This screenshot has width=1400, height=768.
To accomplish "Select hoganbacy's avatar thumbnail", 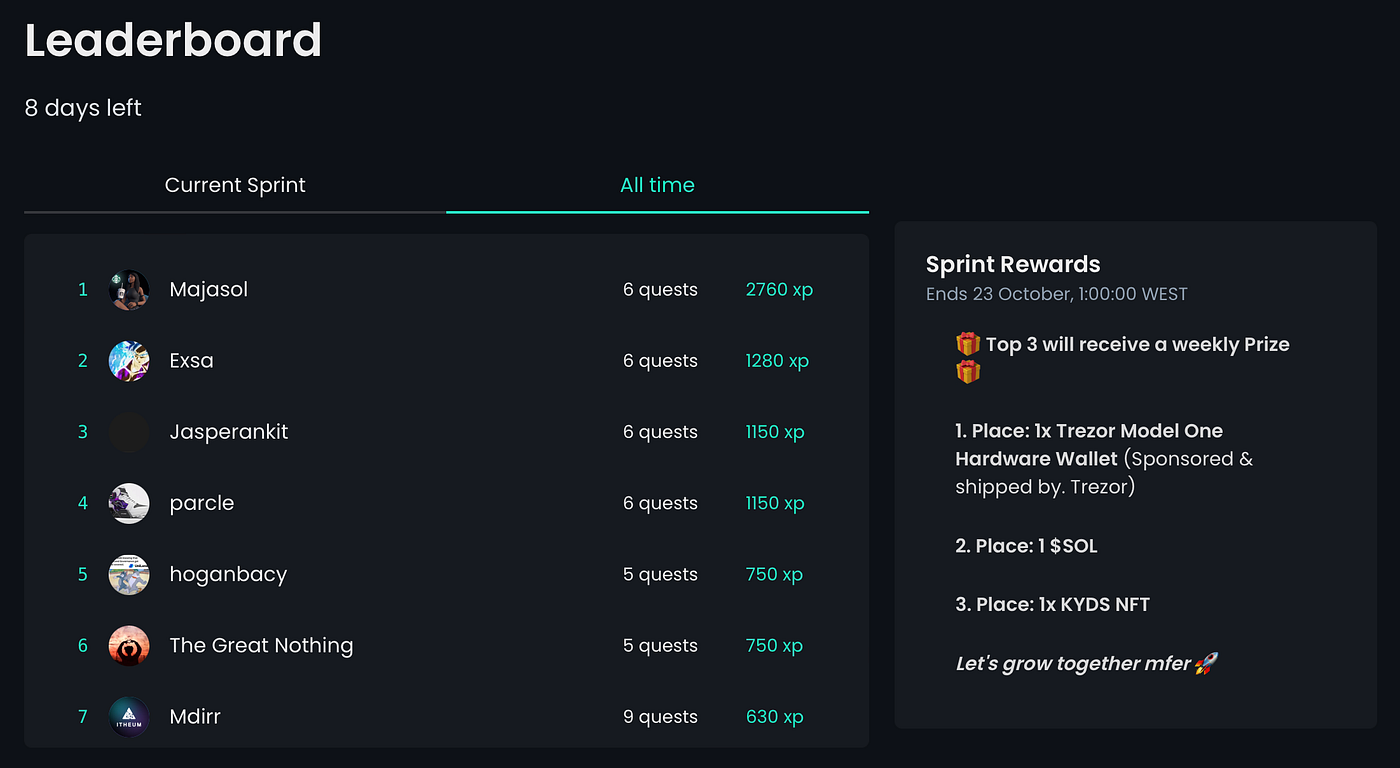I will point(128,574).
